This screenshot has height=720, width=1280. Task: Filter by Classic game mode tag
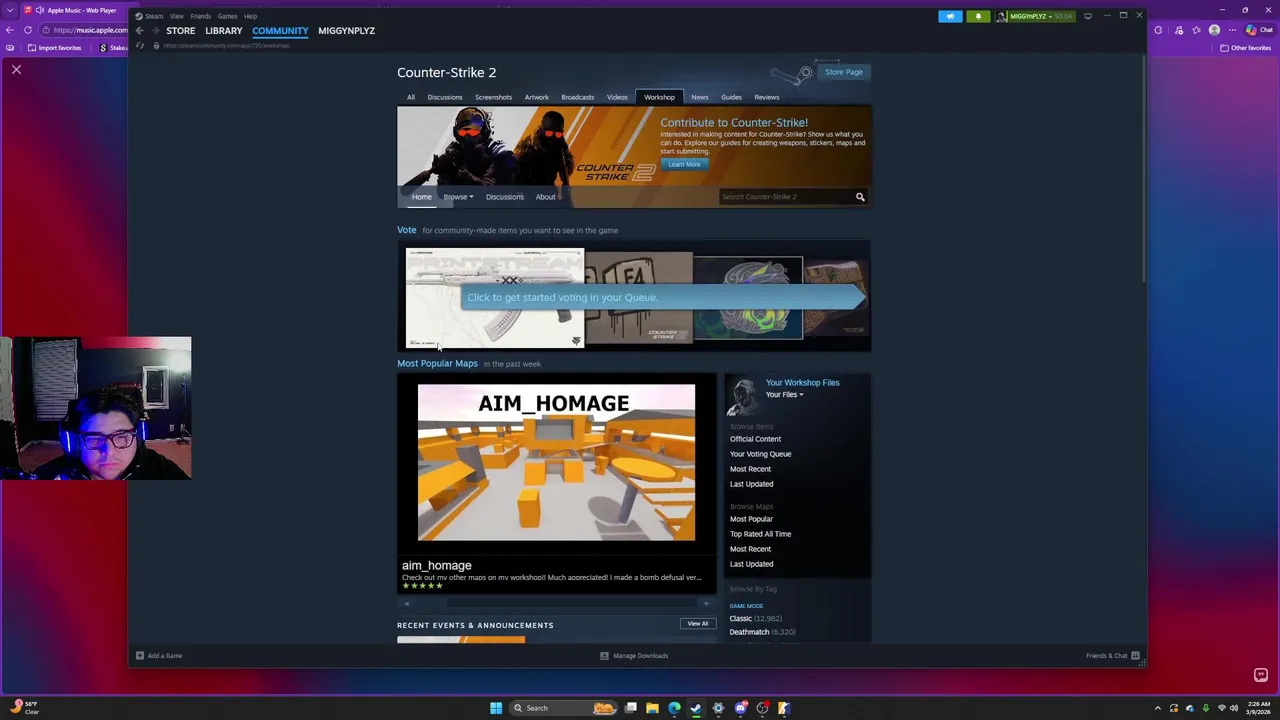pos(756,619)
